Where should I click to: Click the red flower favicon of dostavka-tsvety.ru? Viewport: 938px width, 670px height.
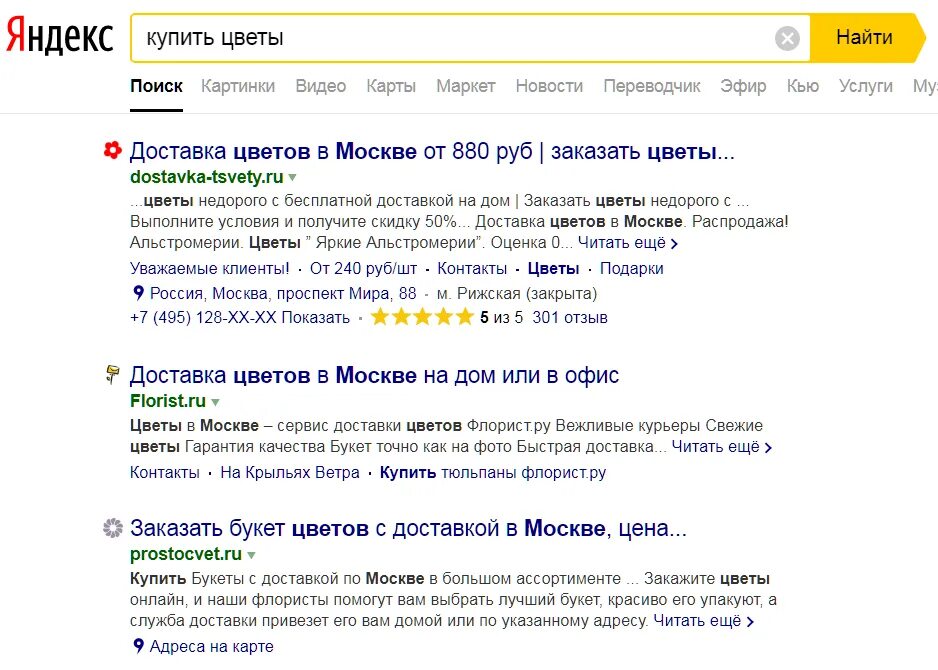click(x=112, y=151)
